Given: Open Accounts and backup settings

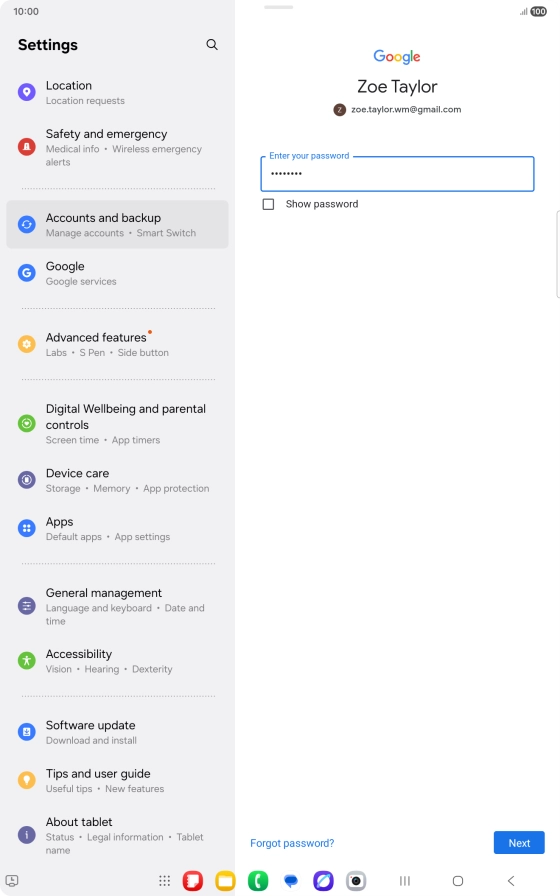Looking at the screenshot, I should tap(117, 225).
